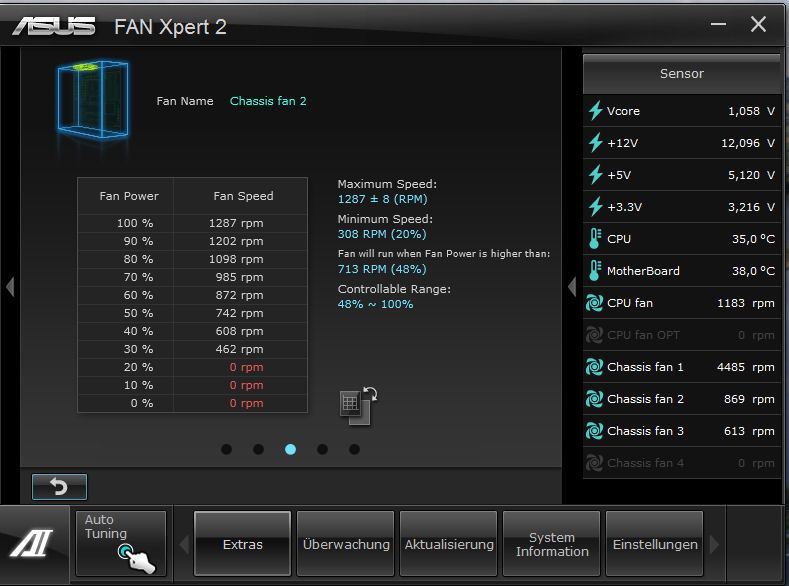Click the CPU fan spinner icon
This screenshot has width=789, height=586.
(x=594, y=303)
